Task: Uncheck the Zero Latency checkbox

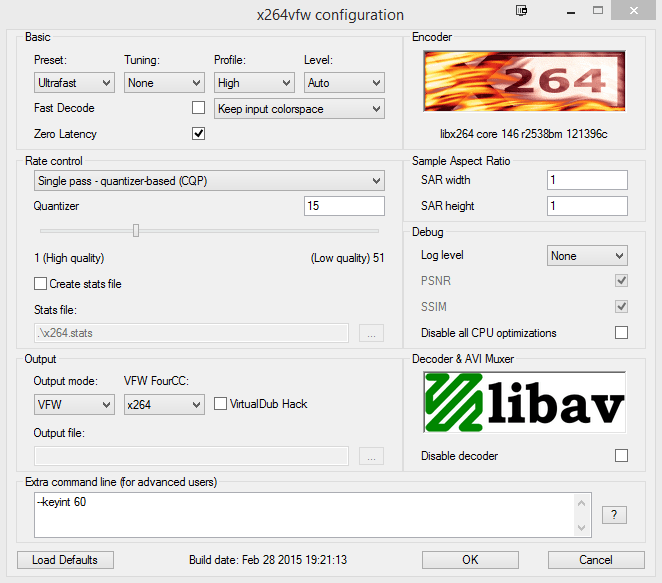Action: [x=198, y=134]
